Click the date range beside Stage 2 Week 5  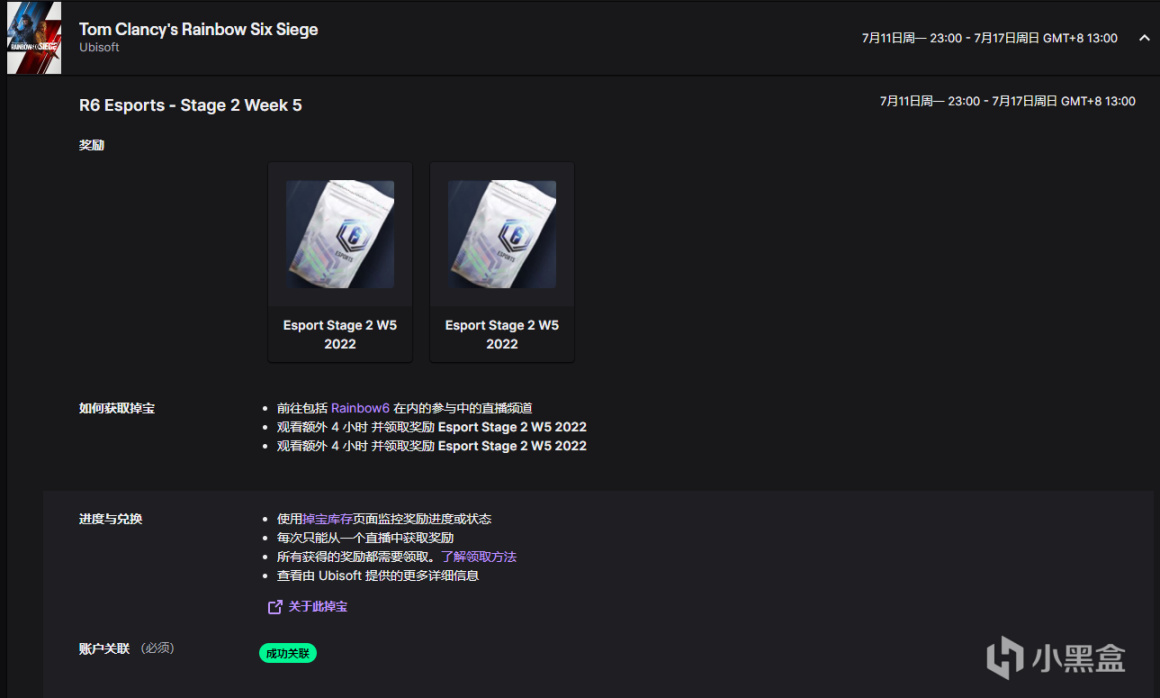1007,101
